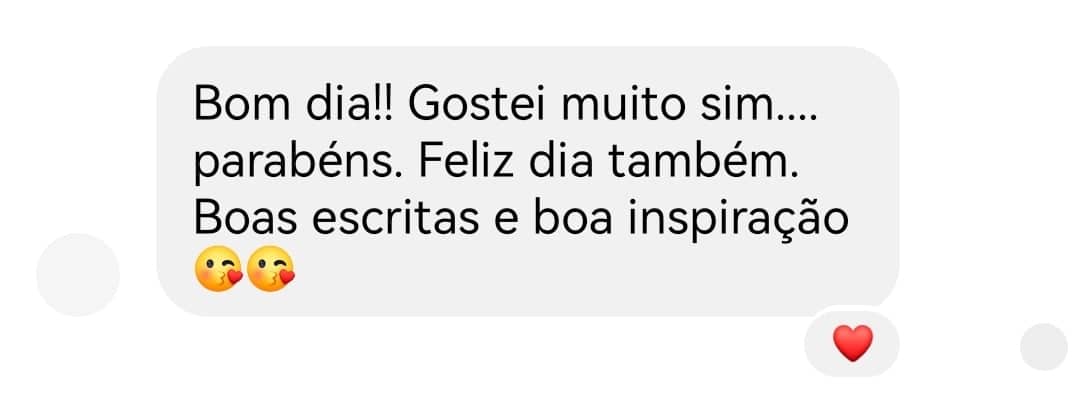Click the small gray seen indicator circle
This screenshot has height=405, width=1080.
pyautogui.click(x=1043, y=346)
